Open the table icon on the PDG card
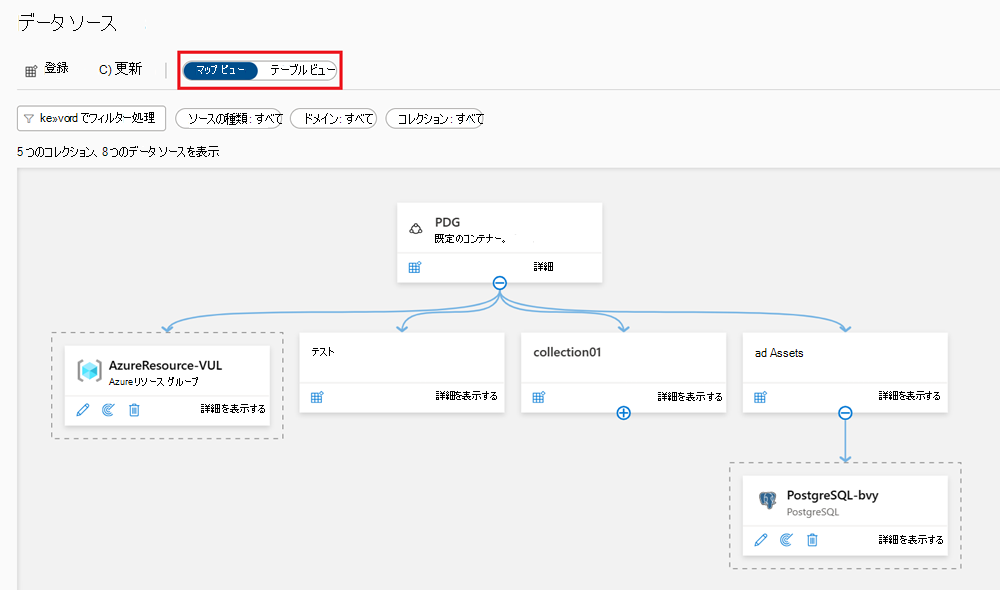The width and height of the screenshot is (1000, 590). pos(413,267)
